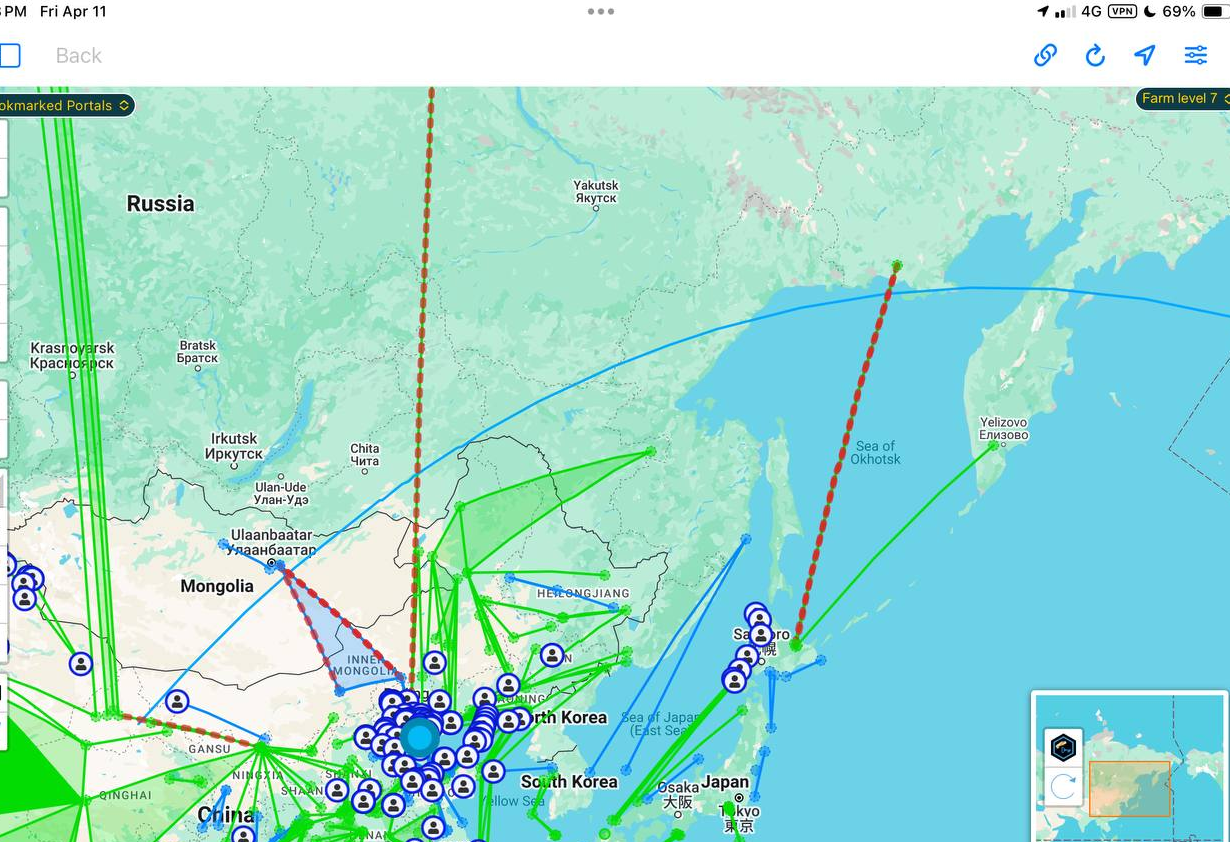The height and width of the screenshot is (842, 1230).
Task: Tap the hexagon layer icon on minimap
Action: click(x=1063, y=746)
